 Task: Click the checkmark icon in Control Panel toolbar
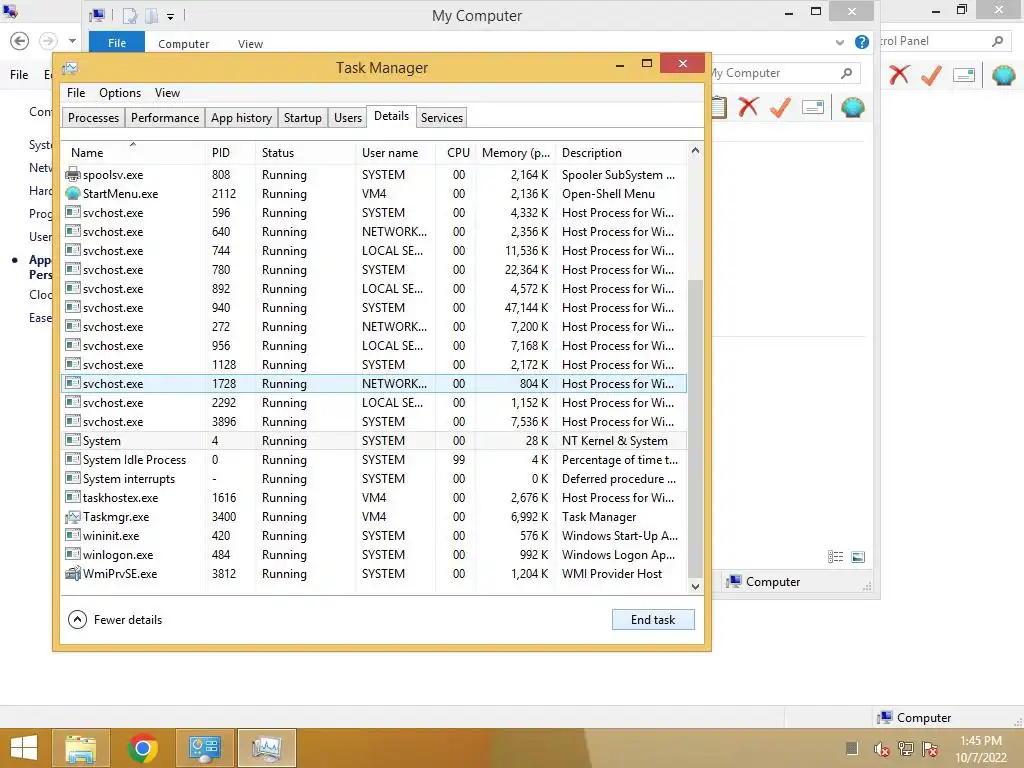click(931, 74)
